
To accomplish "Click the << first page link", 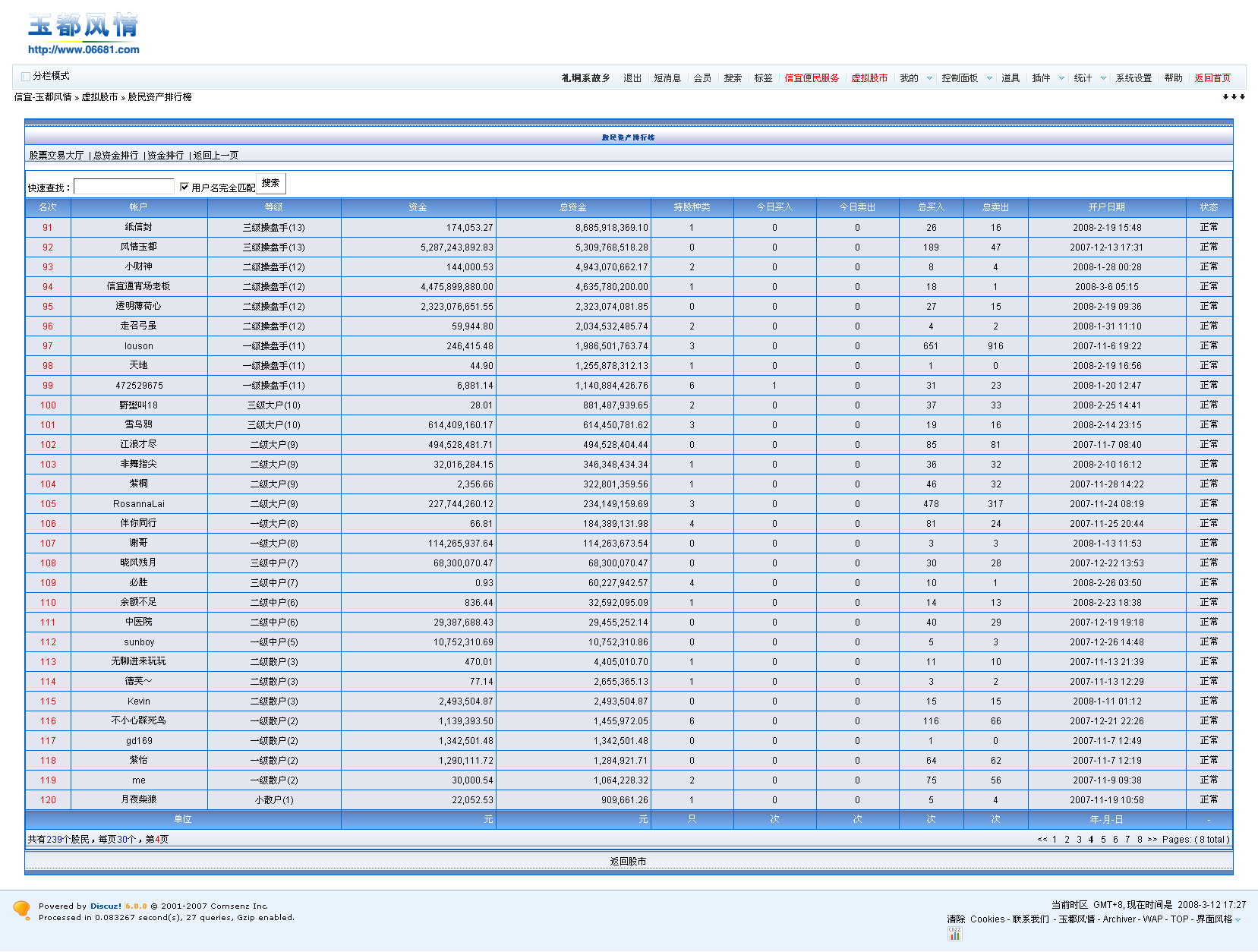I will click(1042, 840).
